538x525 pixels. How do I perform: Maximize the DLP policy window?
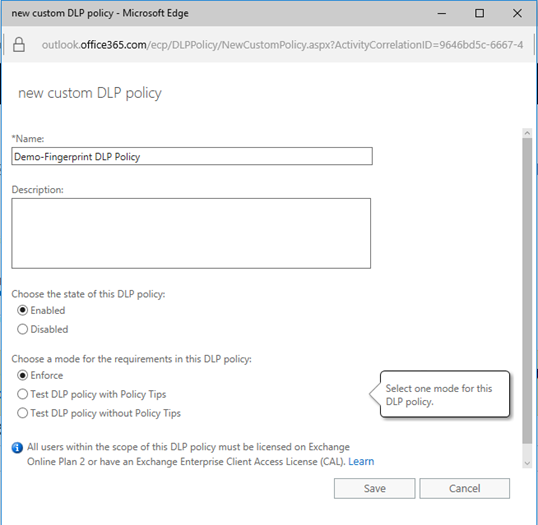(x=479, y=13)
